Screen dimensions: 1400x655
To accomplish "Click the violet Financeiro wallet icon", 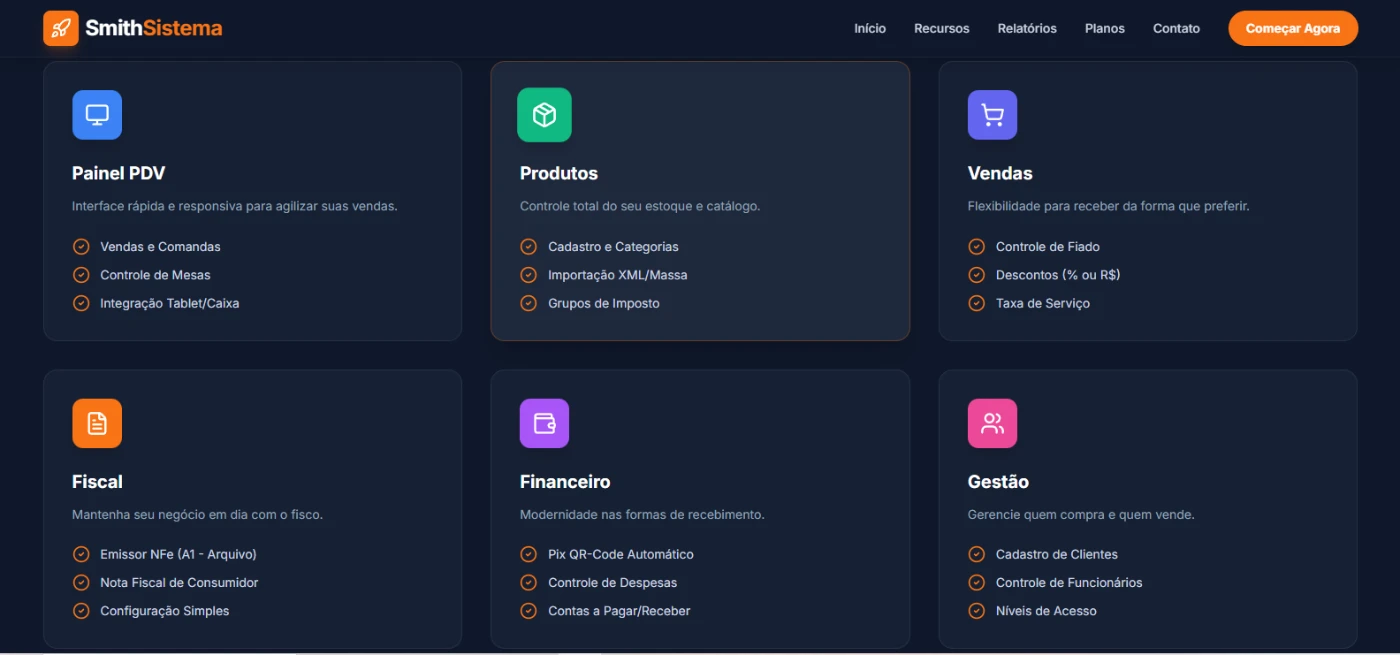I will pos(544,423).
